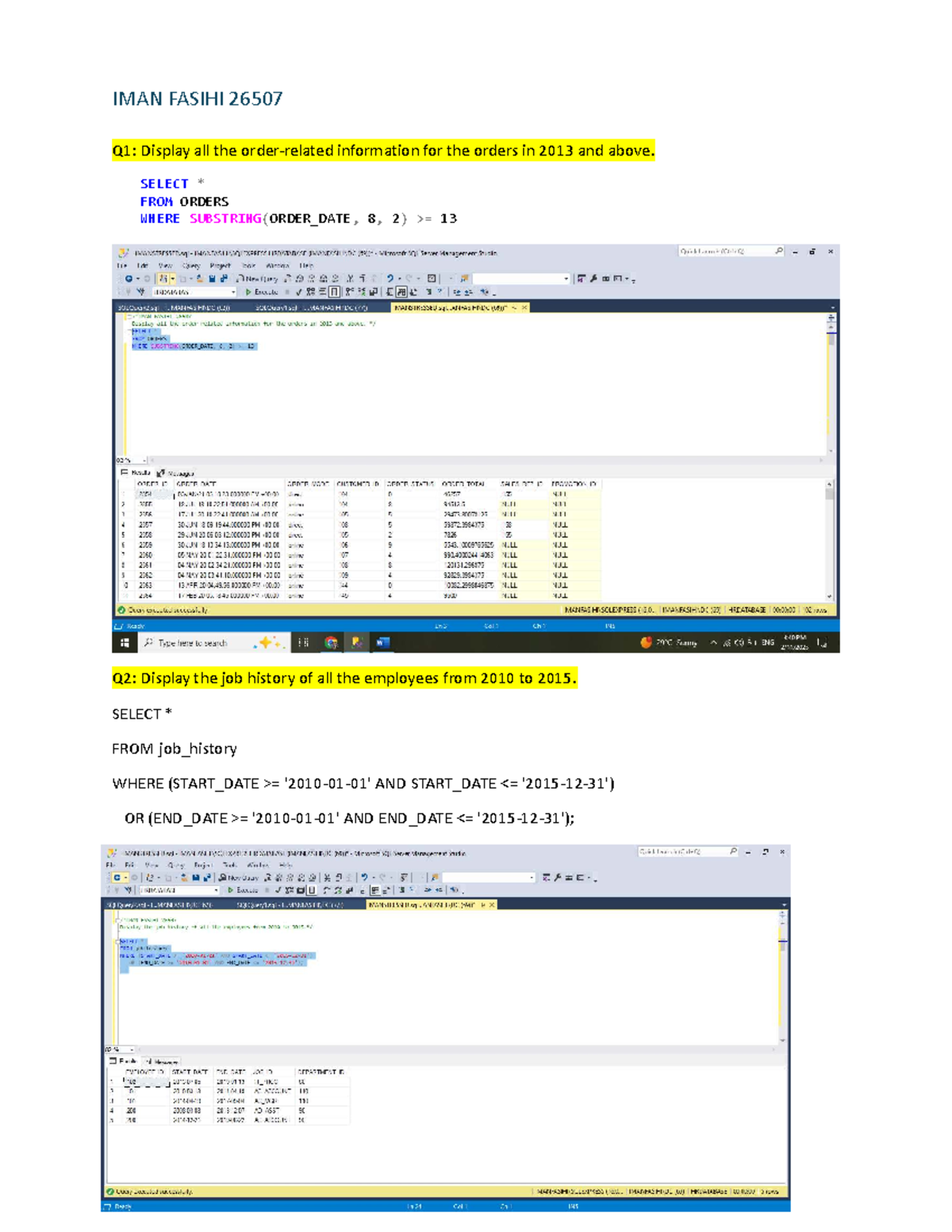This screenshot has height=1232, width=952.
Task: Open the Back navigation dropdown arrow
Action: [138, 278]
